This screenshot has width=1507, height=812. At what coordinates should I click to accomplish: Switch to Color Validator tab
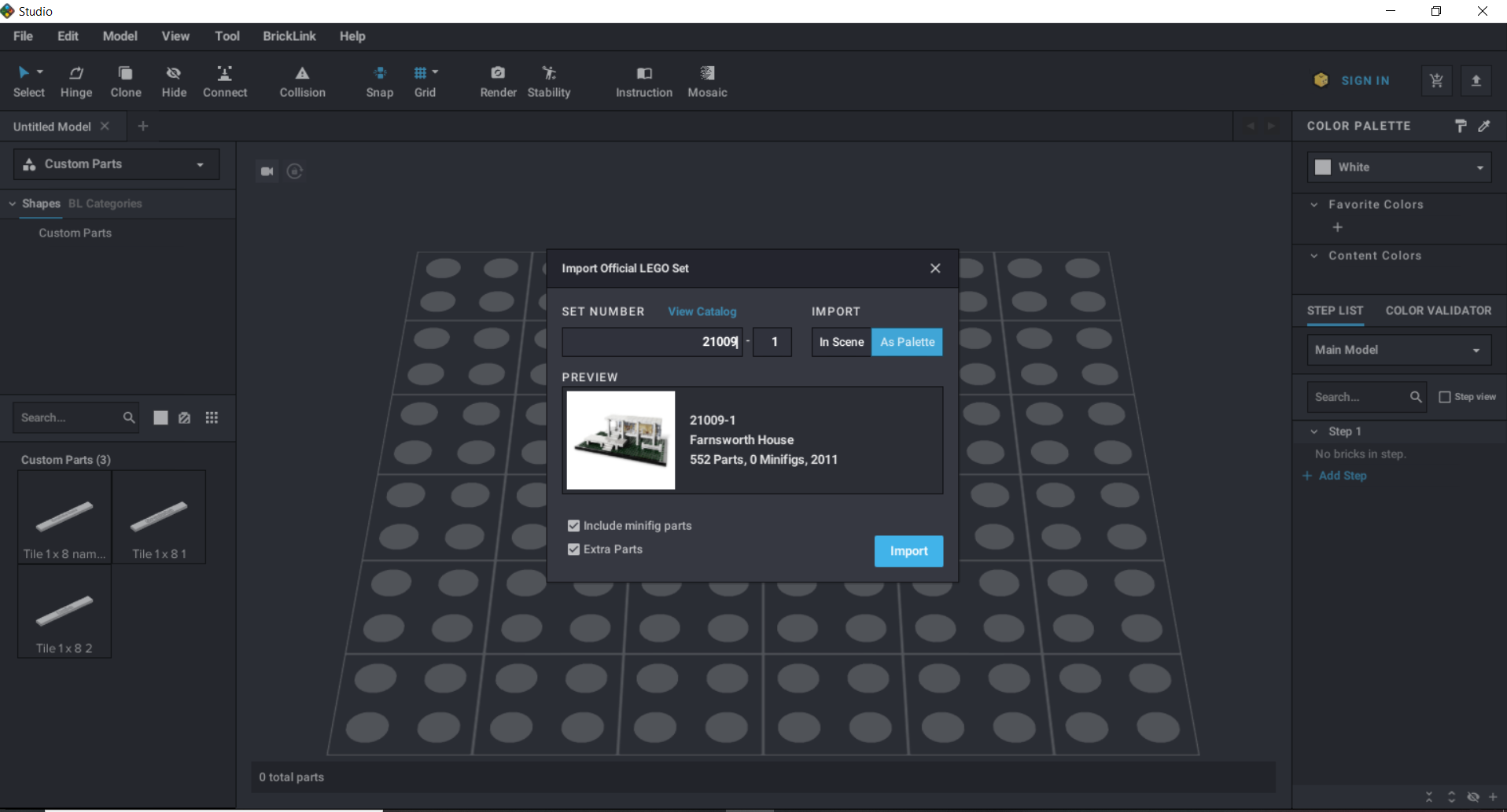1438,310
